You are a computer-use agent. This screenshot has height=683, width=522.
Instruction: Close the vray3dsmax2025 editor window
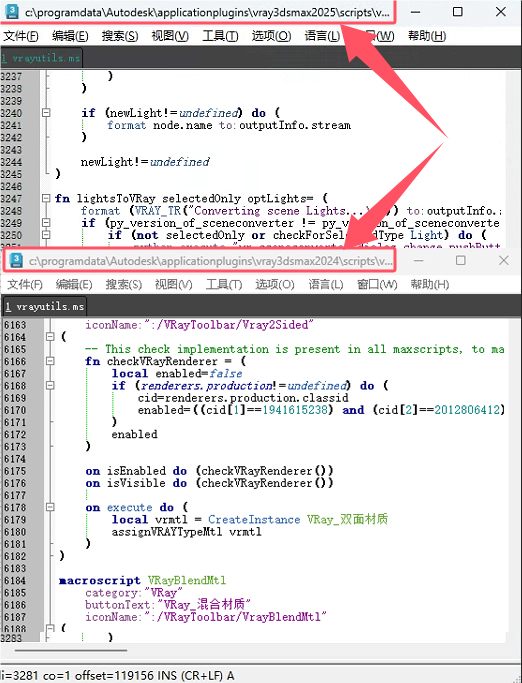click(501, 12)
